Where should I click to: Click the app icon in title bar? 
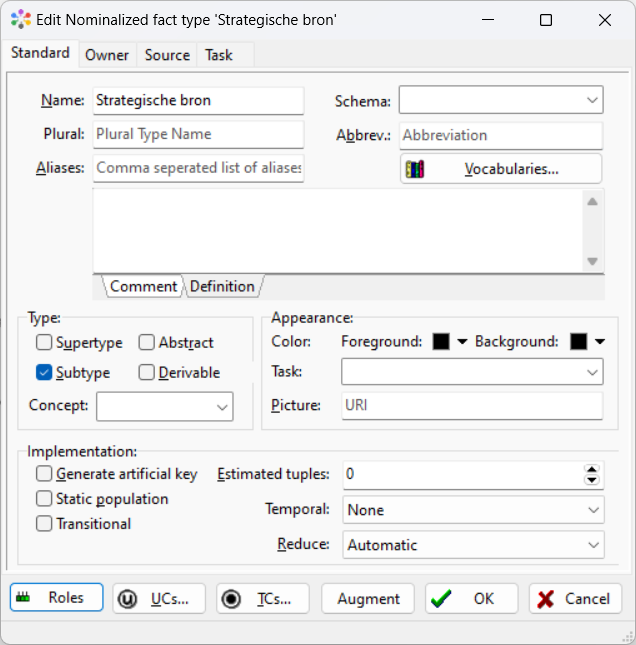click(x=20, y=20)
